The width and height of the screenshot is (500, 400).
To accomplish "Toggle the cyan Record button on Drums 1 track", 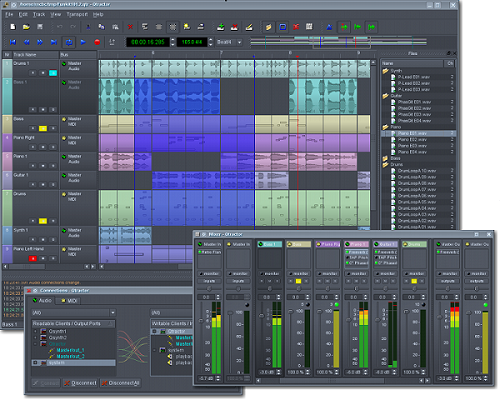I will click(x=53, y=73).
